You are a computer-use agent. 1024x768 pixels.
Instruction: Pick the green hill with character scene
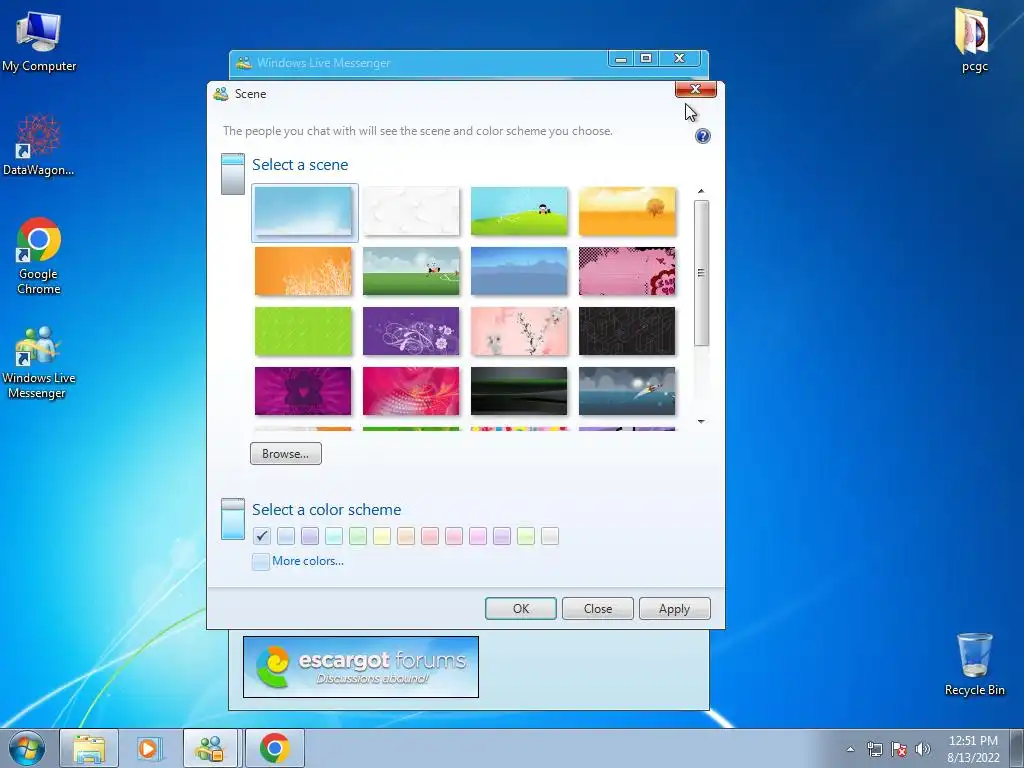click(519, 212)
